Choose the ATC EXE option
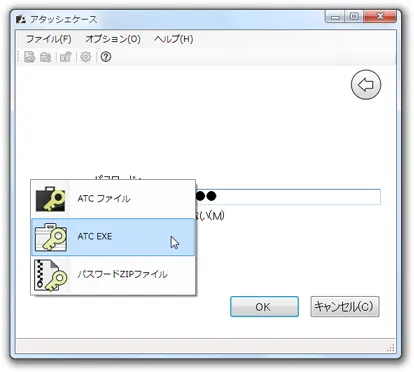414x372 pixels. pos(113,237)
